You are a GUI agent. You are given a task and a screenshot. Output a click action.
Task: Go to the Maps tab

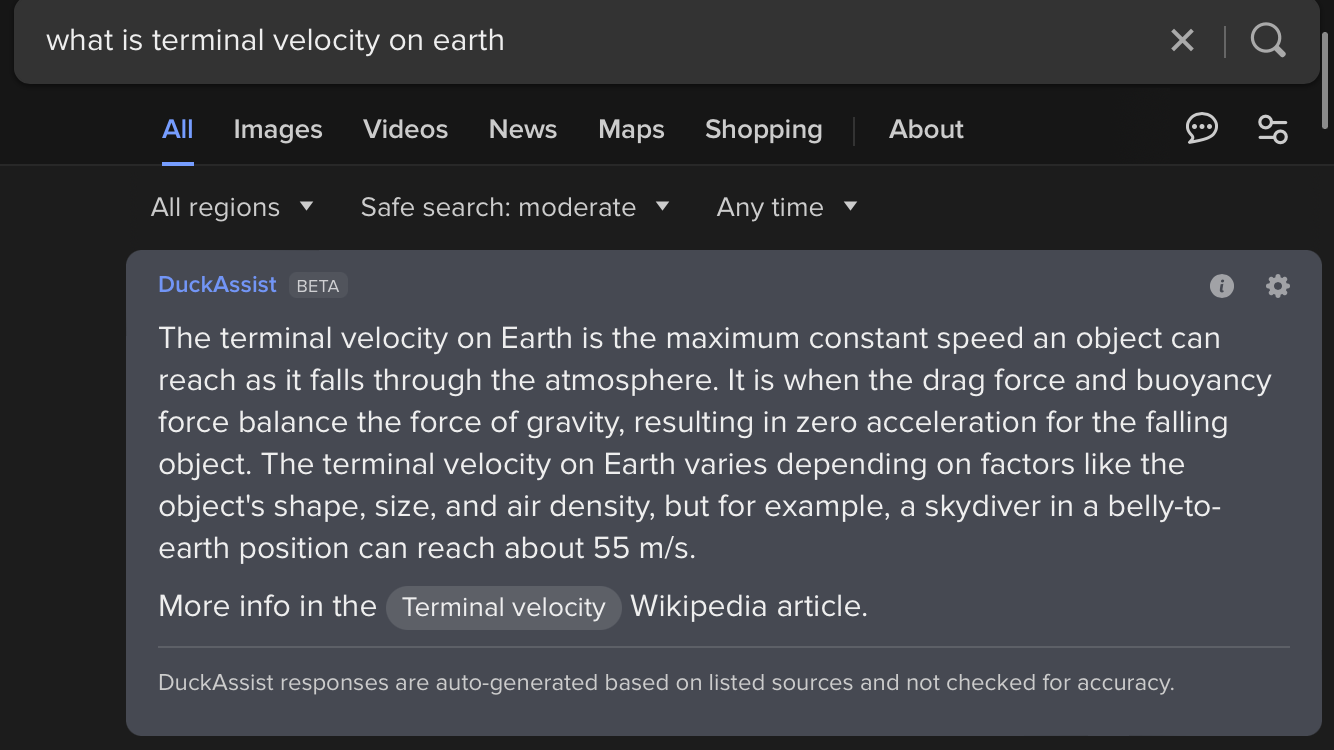point(631,129)
